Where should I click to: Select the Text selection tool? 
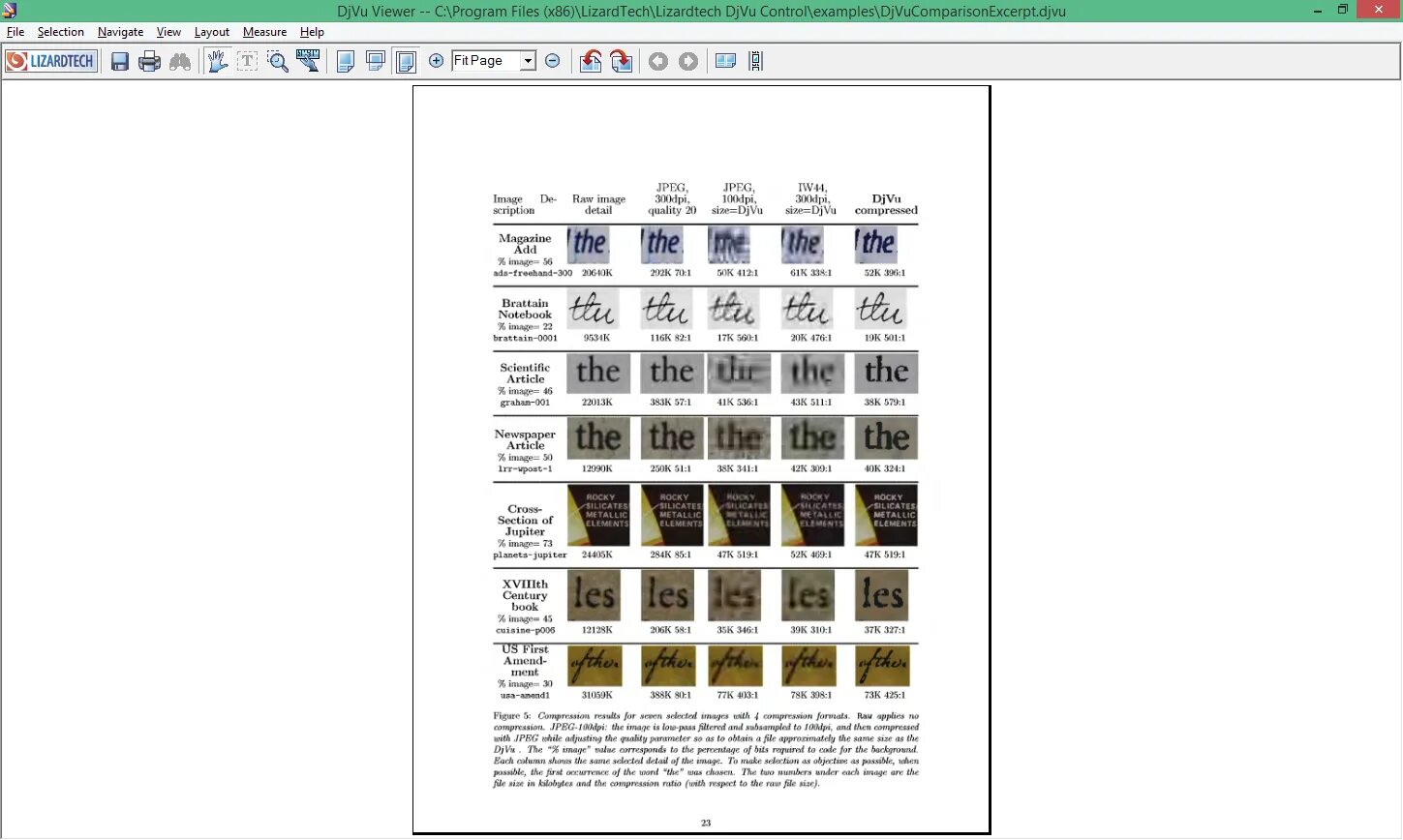click(247, 62)
